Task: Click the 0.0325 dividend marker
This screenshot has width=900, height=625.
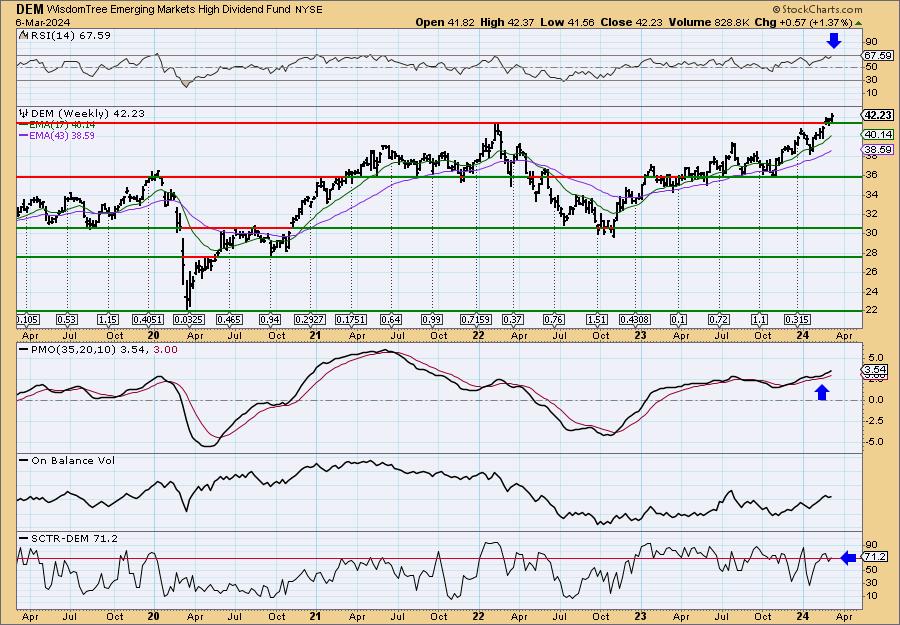Action: coord(191,320)
